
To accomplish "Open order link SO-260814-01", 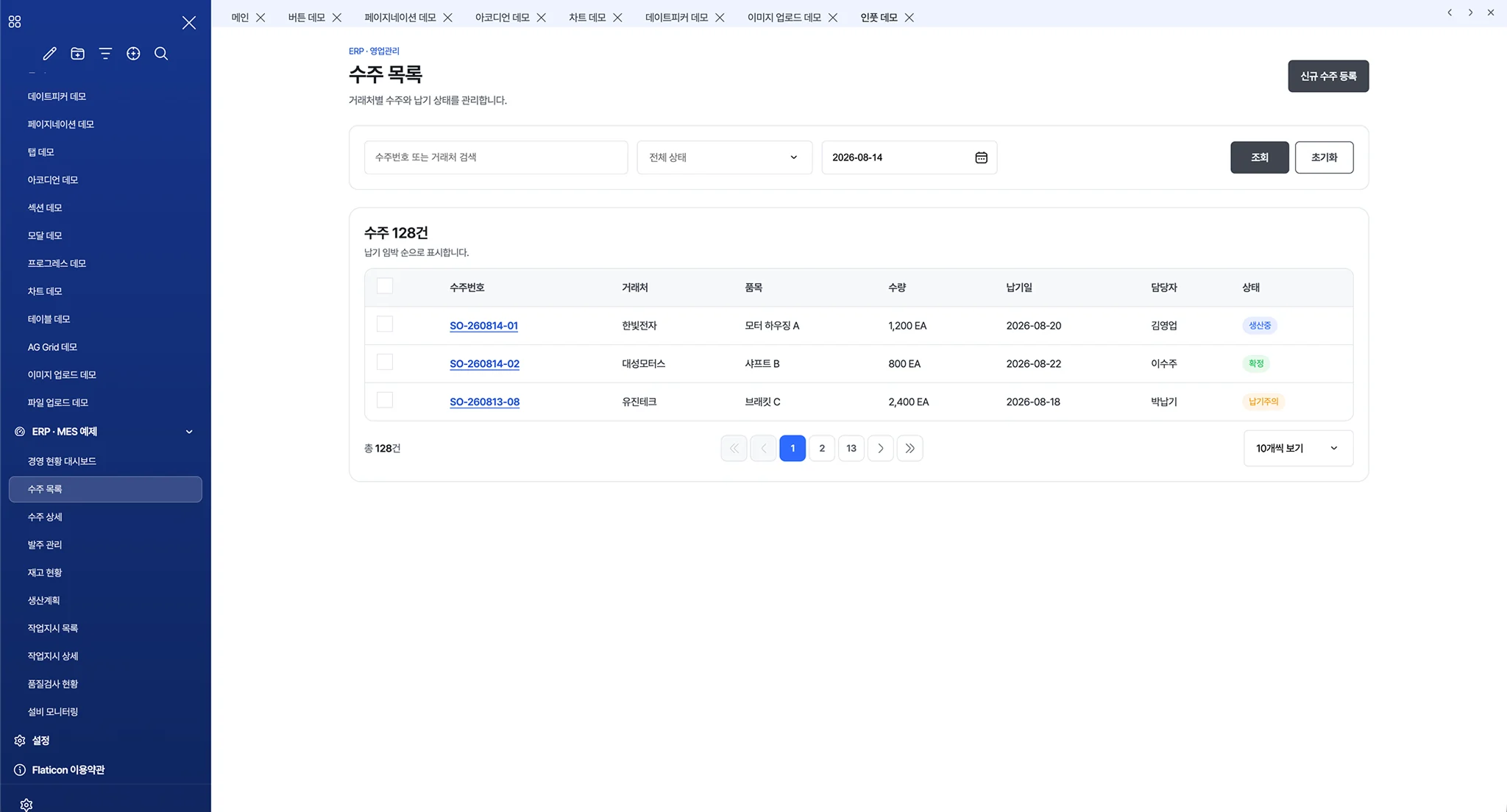I will (483, 326).
